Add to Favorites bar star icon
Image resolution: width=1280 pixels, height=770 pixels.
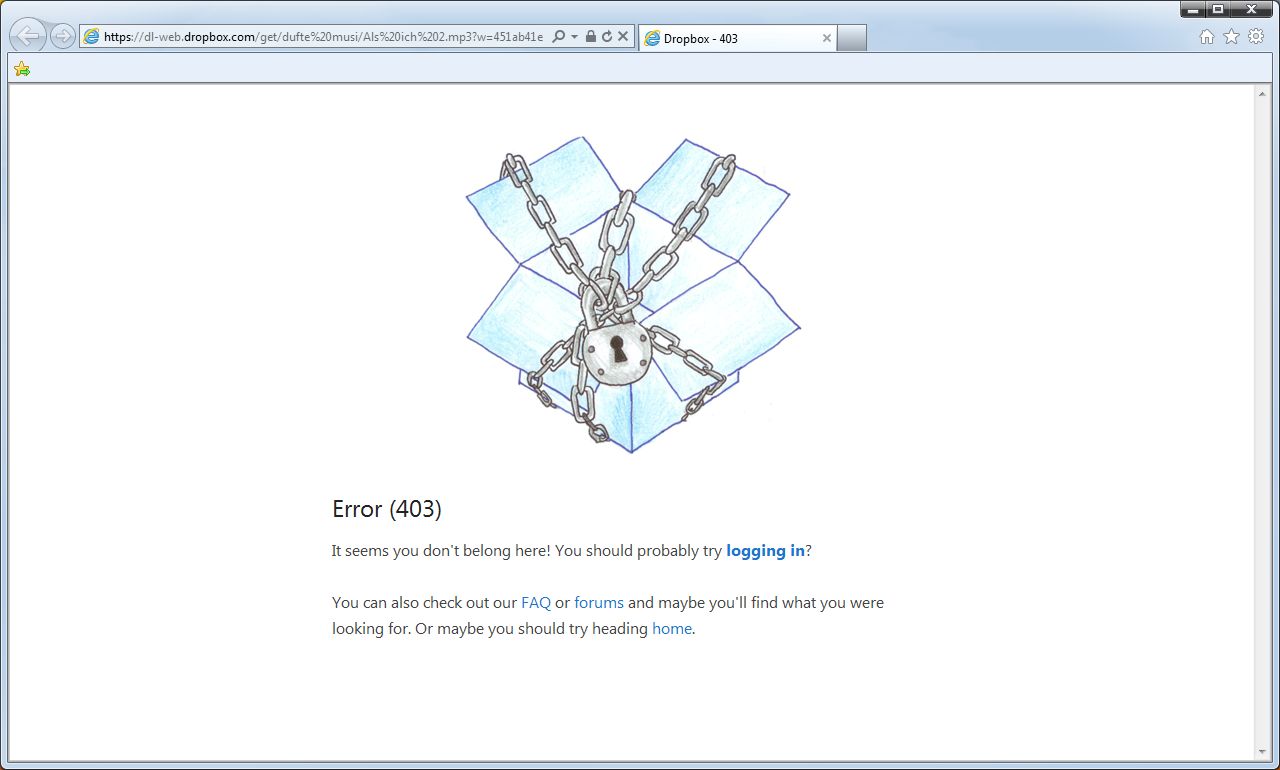[21, 69]
